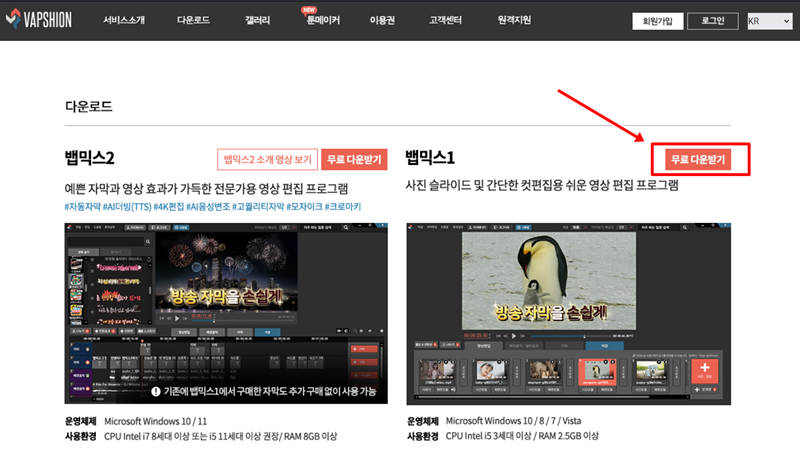Screen dimensions: 800x451
Task: Click the 뱁믹스1 penguin screenshot
Action: coord(568,314)
